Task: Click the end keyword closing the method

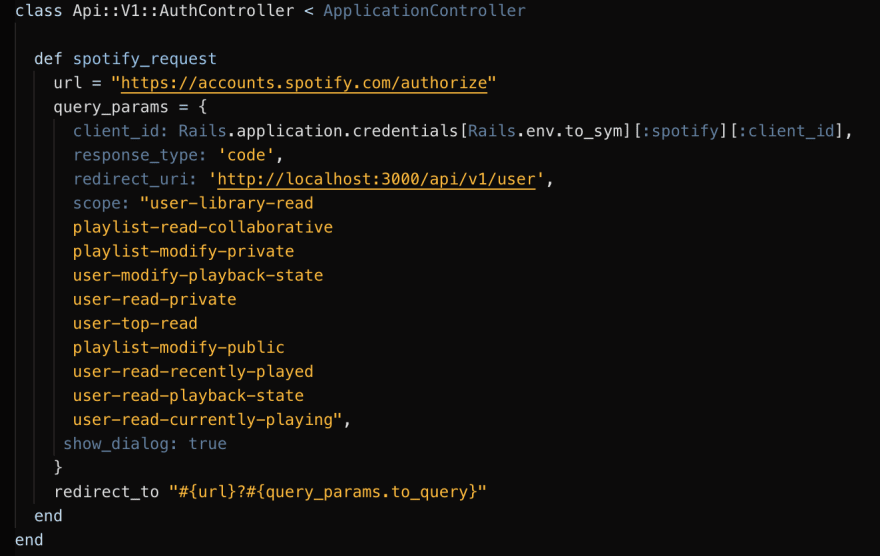Action: tap(48, 516)
